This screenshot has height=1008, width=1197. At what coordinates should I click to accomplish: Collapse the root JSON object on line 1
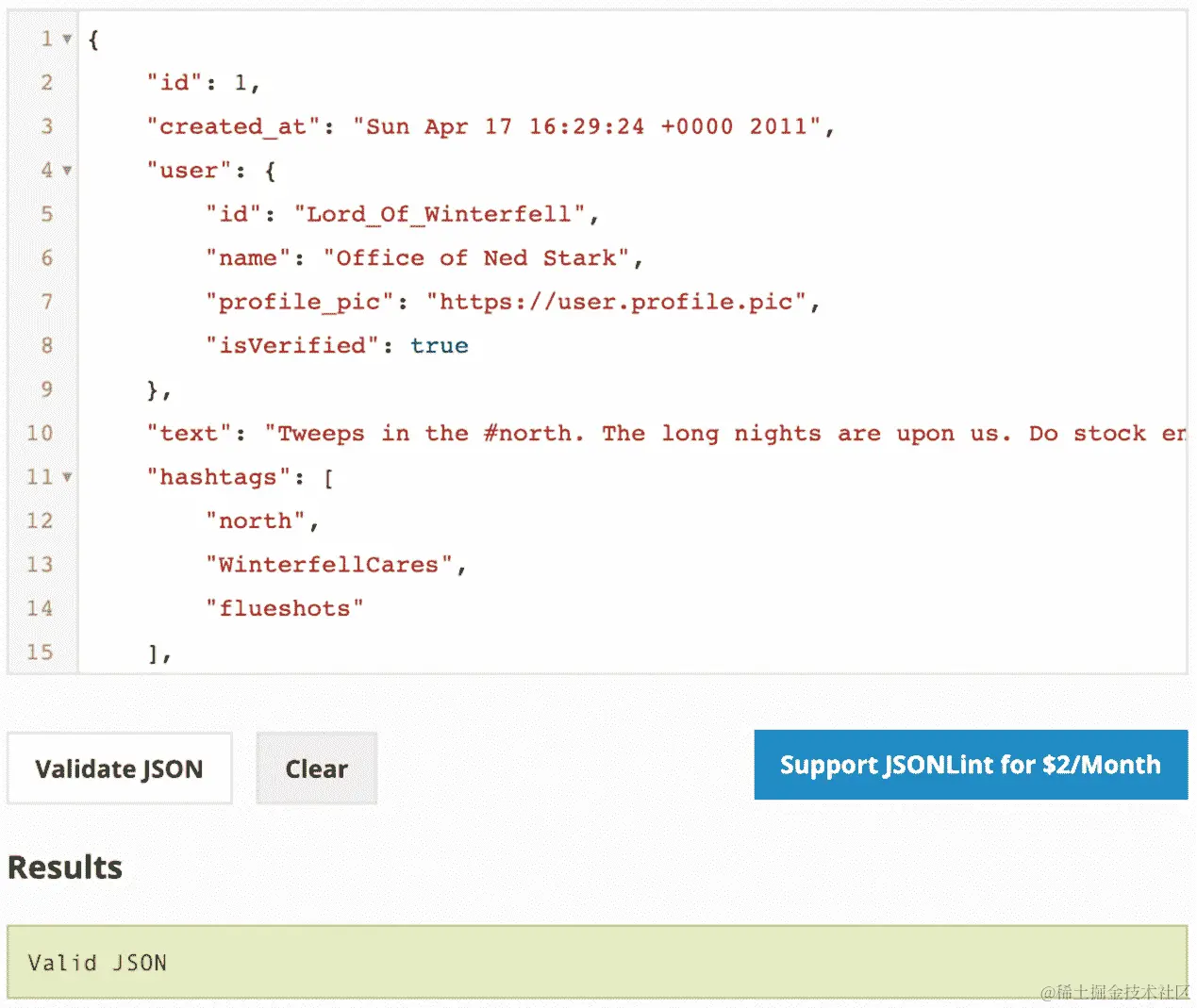(x=66, y=39)
